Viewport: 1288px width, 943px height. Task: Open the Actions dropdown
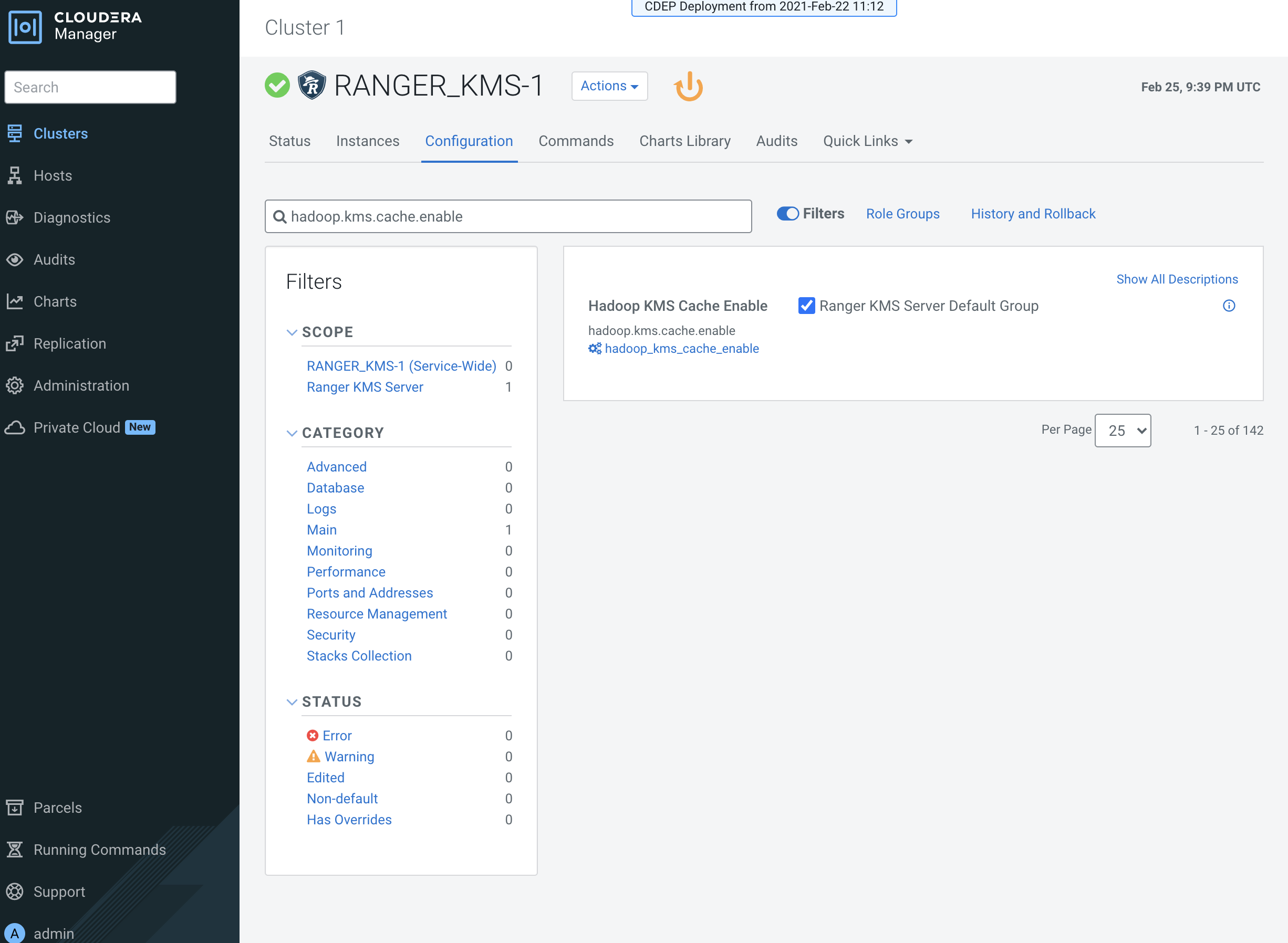click(609, 86)
